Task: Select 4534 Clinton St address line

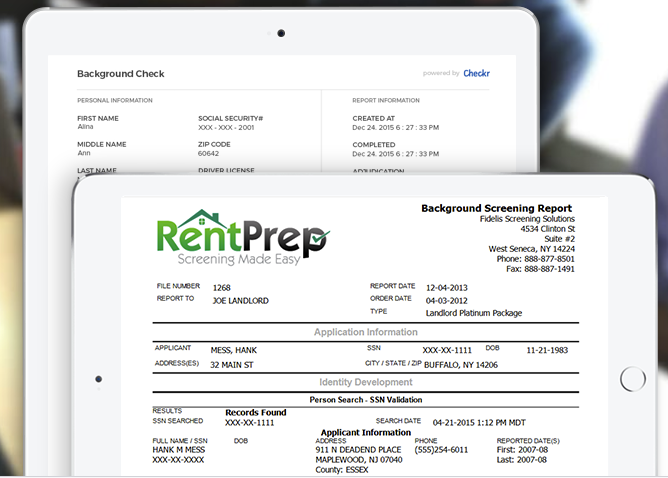Action: pos(547,229)
